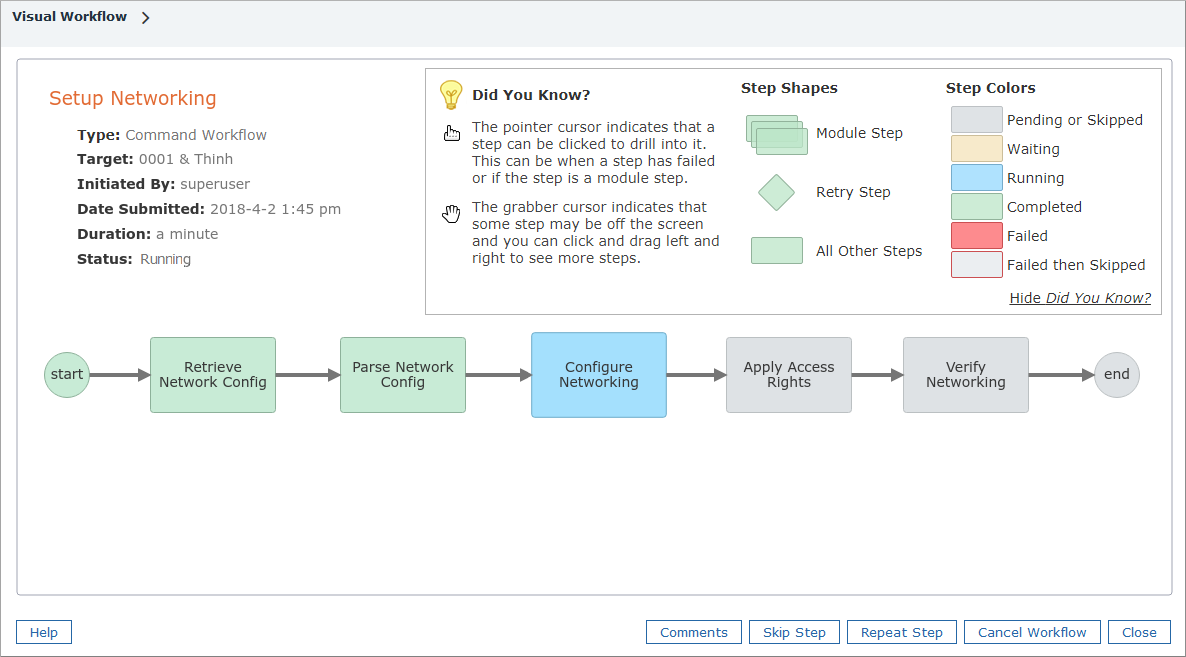Click the lightbulb Did You Know icon

451,95
